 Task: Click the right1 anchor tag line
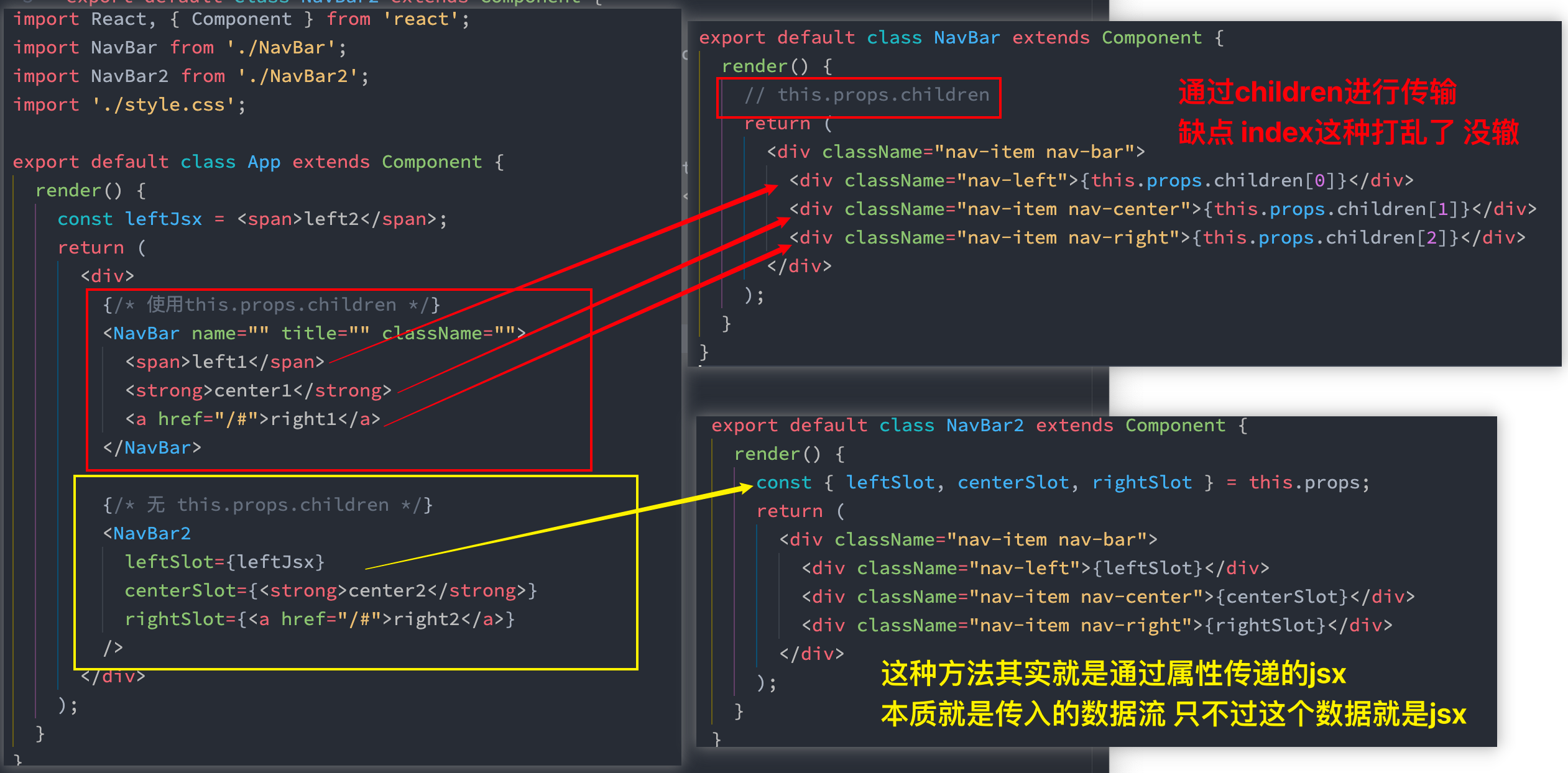(252, 419)
